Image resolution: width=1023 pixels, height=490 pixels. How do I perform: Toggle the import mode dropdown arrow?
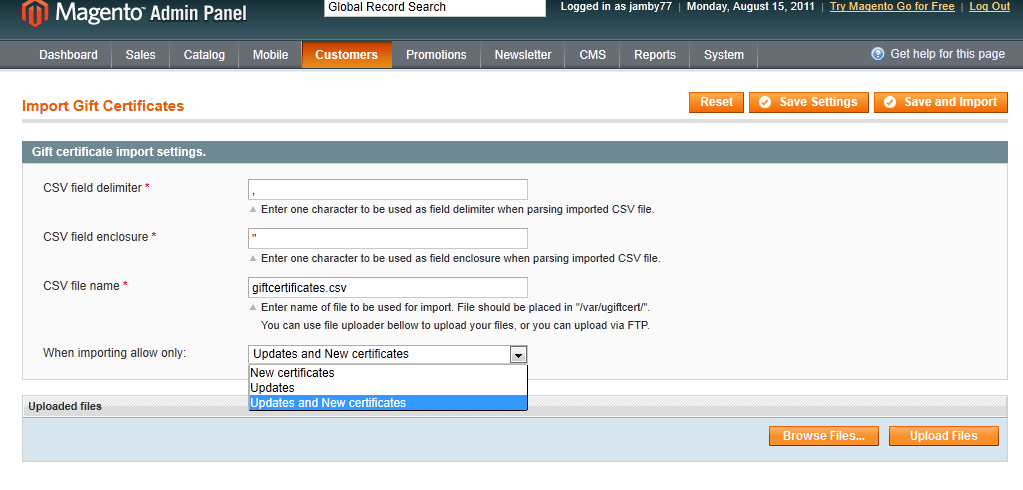(x=519, y=354)
